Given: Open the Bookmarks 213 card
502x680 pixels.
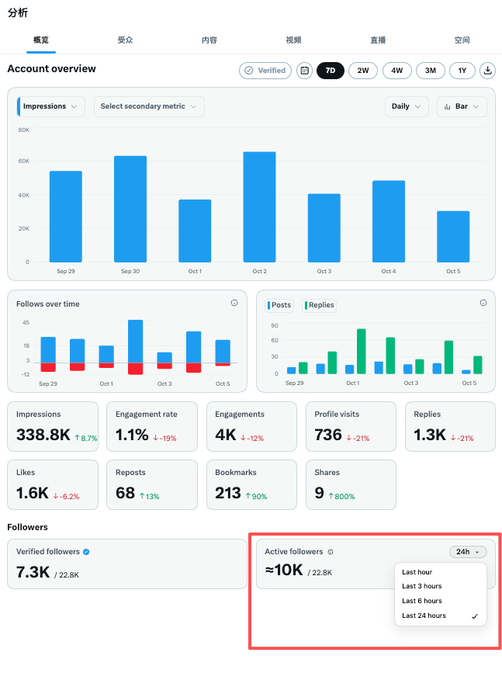Looking at the screenshot, I should [x=252, y=485].
